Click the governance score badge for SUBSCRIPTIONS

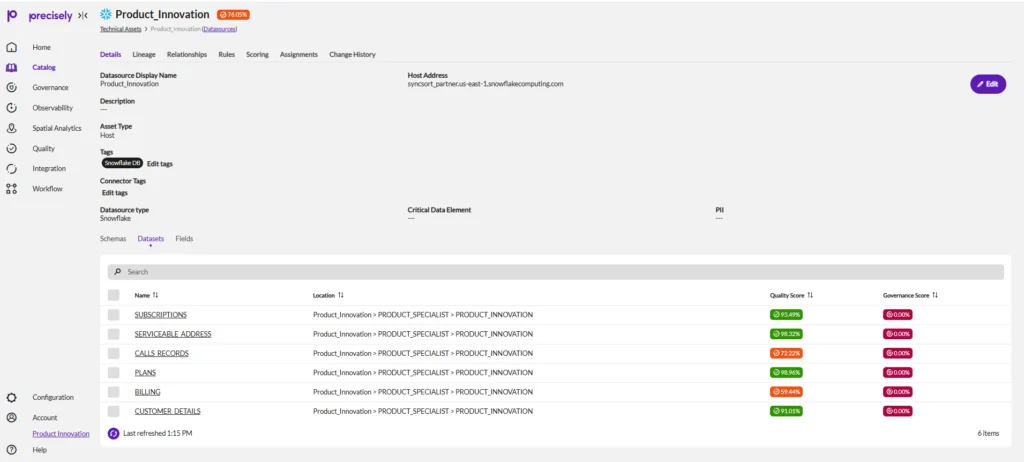tap(897, 314)
